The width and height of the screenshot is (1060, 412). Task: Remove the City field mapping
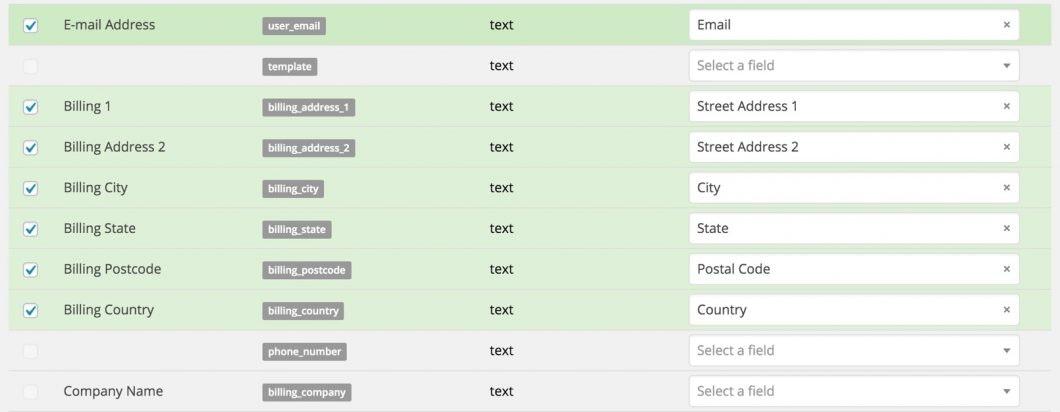point(1006,188)
